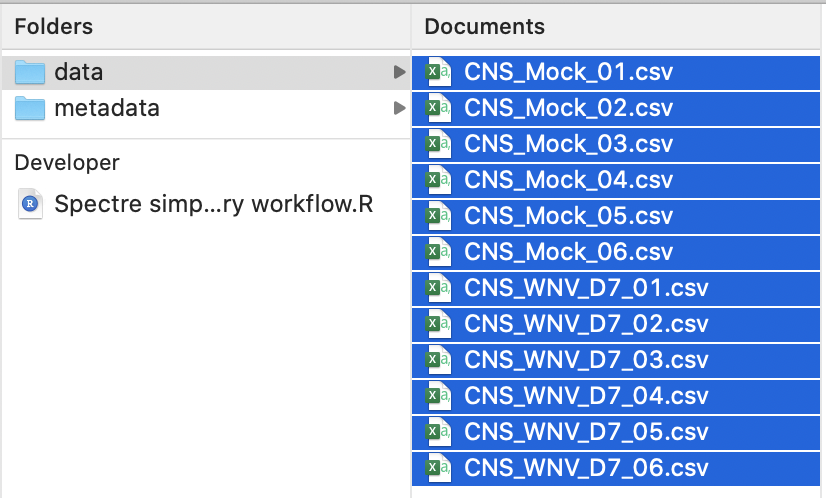Select the CNS_WNV_D7_03.csv file name
The height and width of the screenshot is (498, 826).
[586, 360]
